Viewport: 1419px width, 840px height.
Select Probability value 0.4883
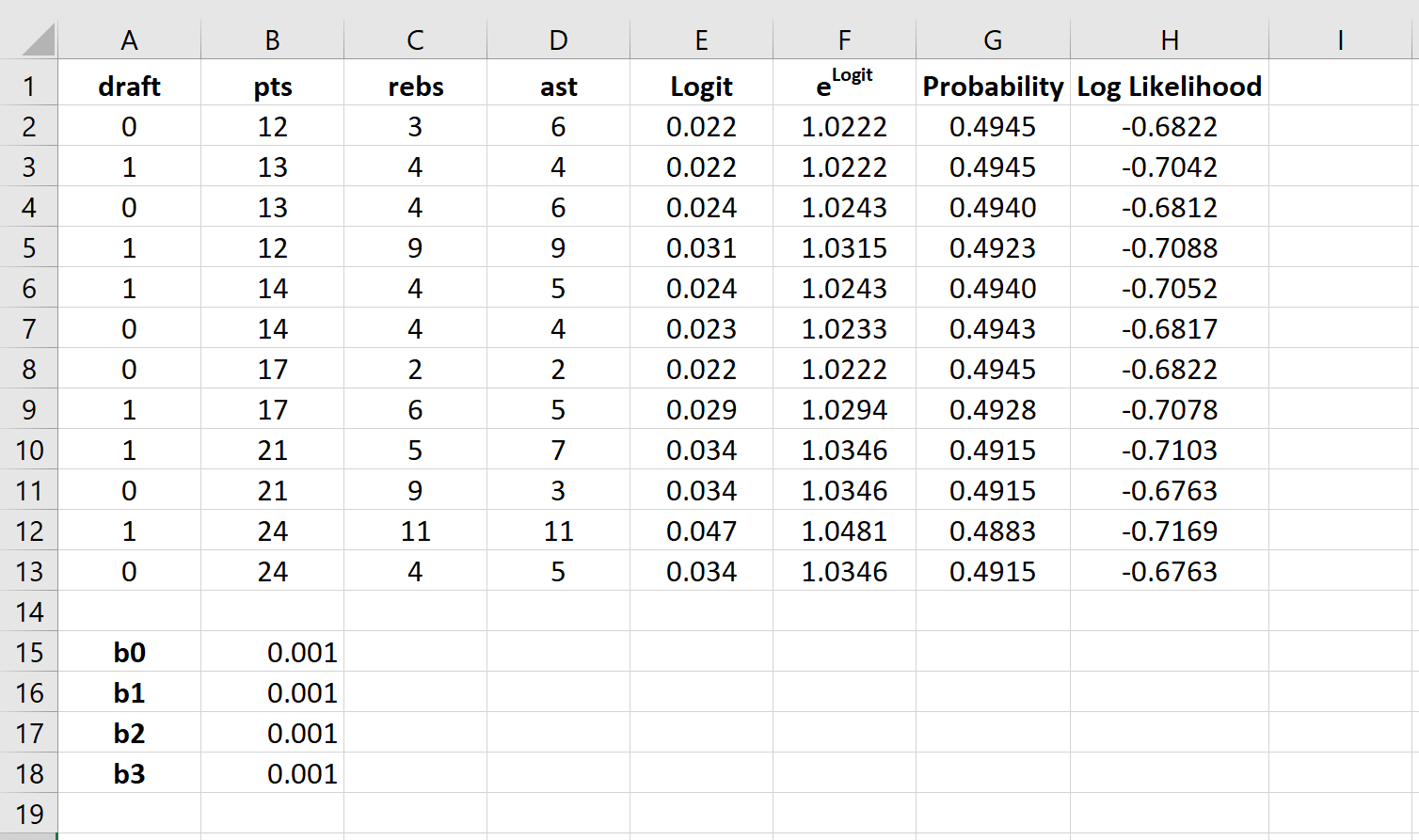pyautogui.click(x=993, y=531)
